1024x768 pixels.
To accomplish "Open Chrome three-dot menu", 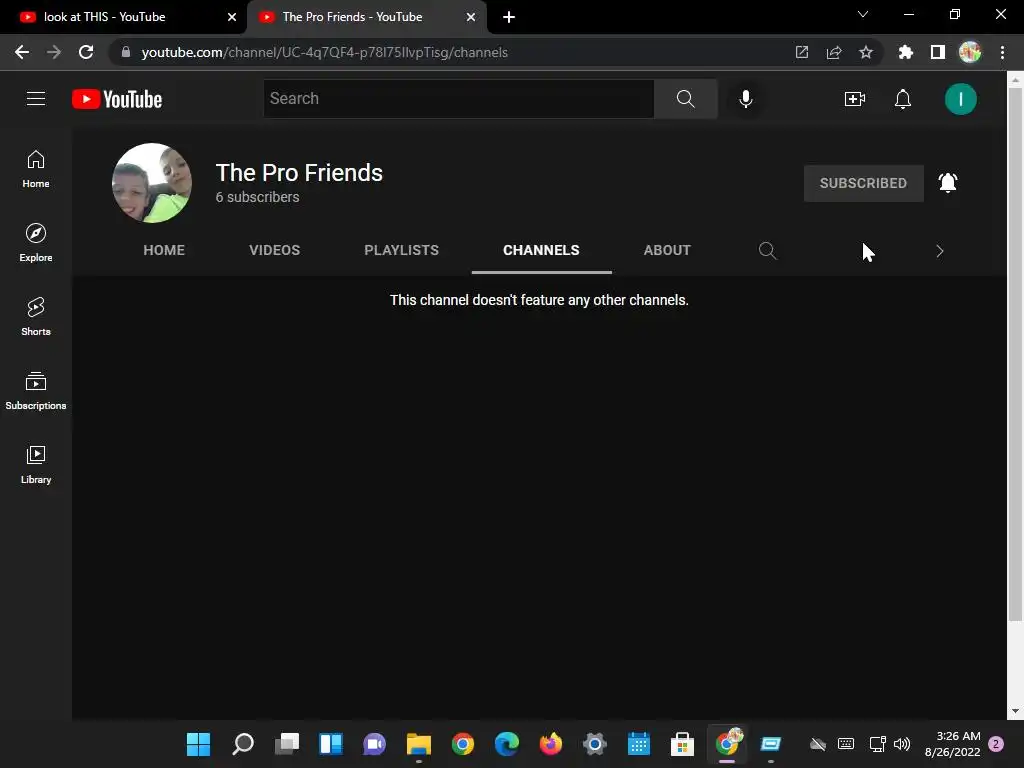I will [1002, 52].
